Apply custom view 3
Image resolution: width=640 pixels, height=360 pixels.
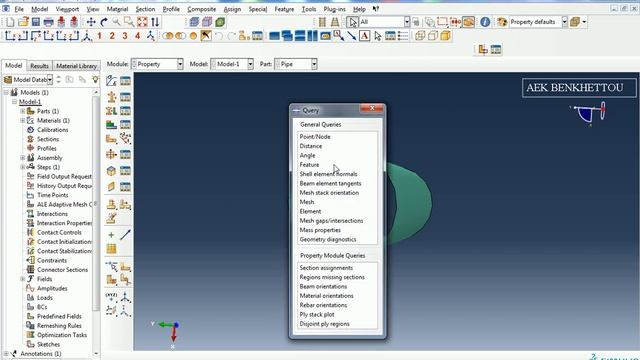125,36
